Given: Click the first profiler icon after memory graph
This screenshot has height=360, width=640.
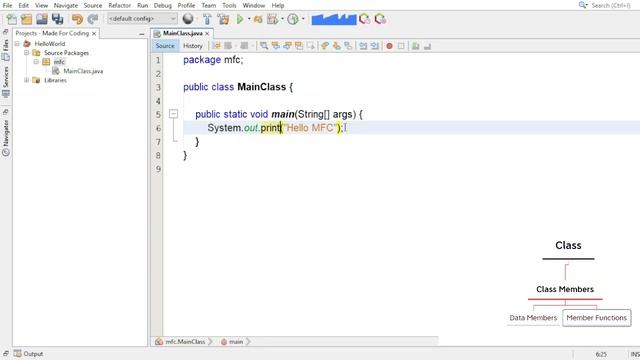Looking at the screenshot, I should coord(364,19).
